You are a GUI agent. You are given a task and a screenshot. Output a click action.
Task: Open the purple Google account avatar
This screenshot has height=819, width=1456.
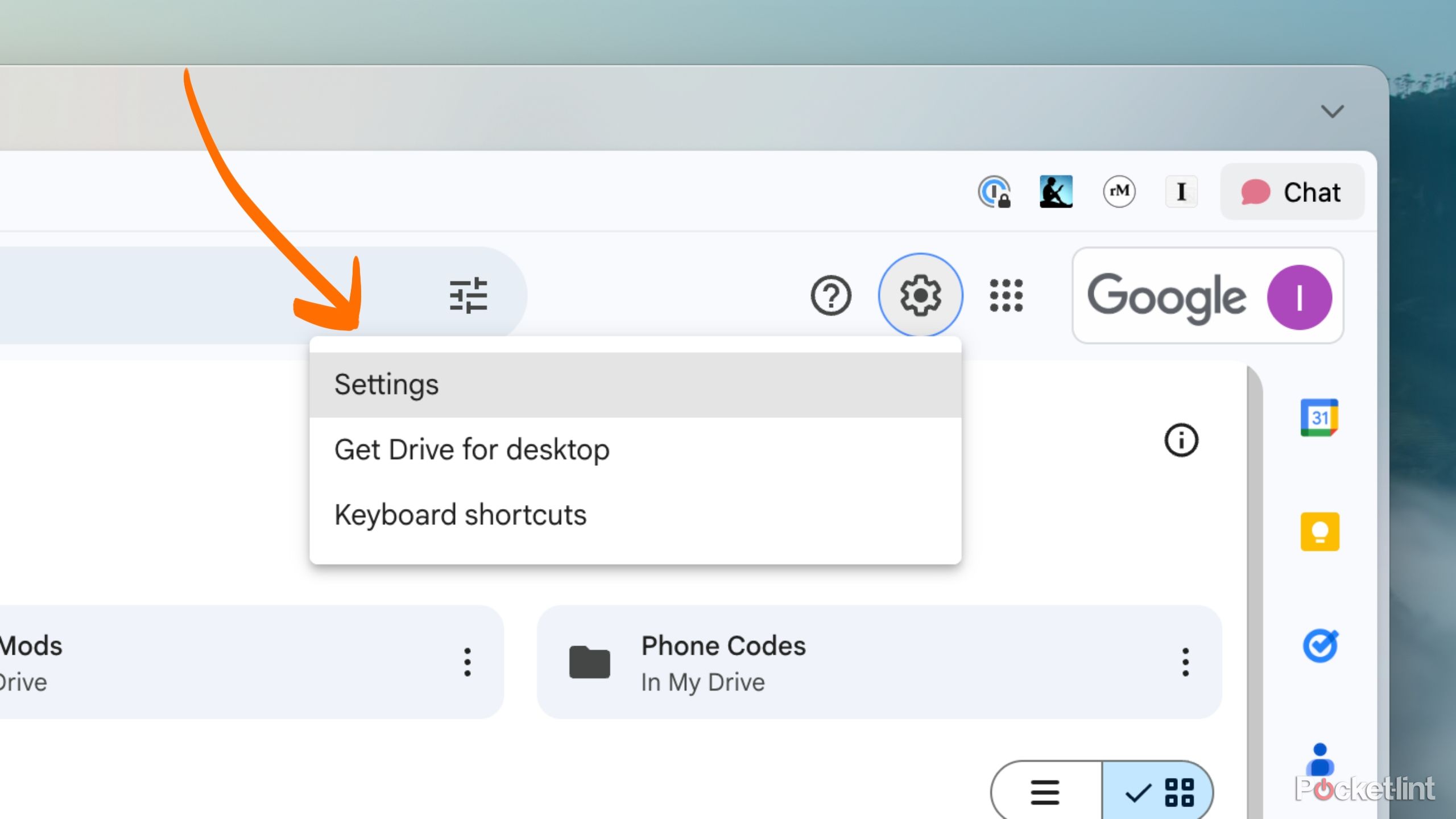1299,297
